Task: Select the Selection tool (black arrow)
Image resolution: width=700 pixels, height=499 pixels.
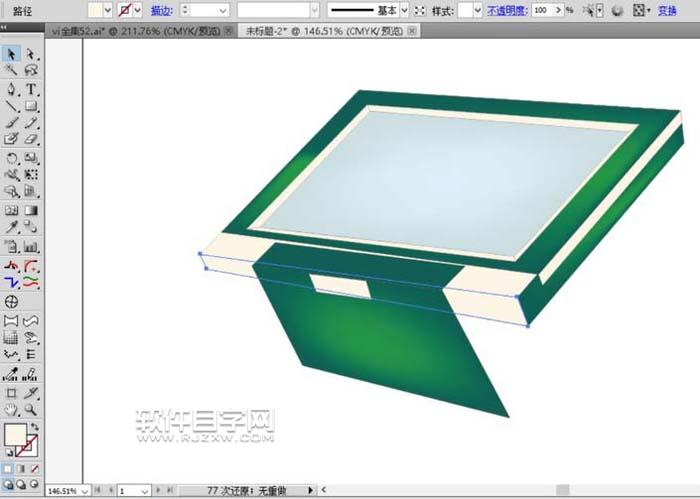Action: point(11,54)
